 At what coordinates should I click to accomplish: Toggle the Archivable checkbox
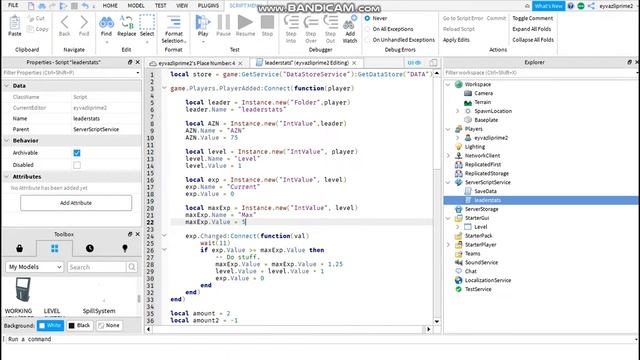(x=77, y=153)
